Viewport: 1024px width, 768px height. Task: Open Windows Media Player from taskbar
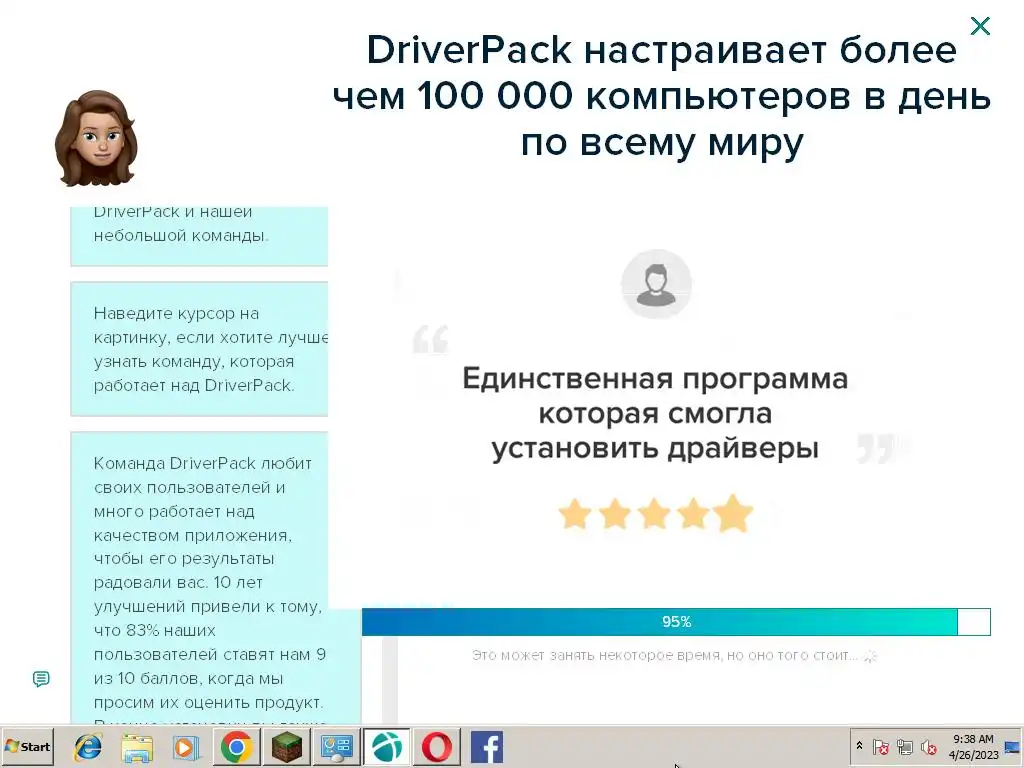pos(186,747)
